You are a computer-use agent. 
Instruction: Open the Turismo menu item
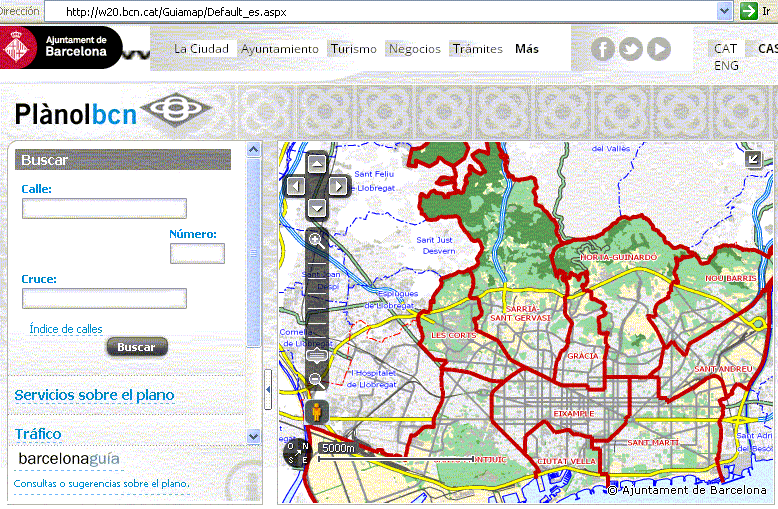354,49
